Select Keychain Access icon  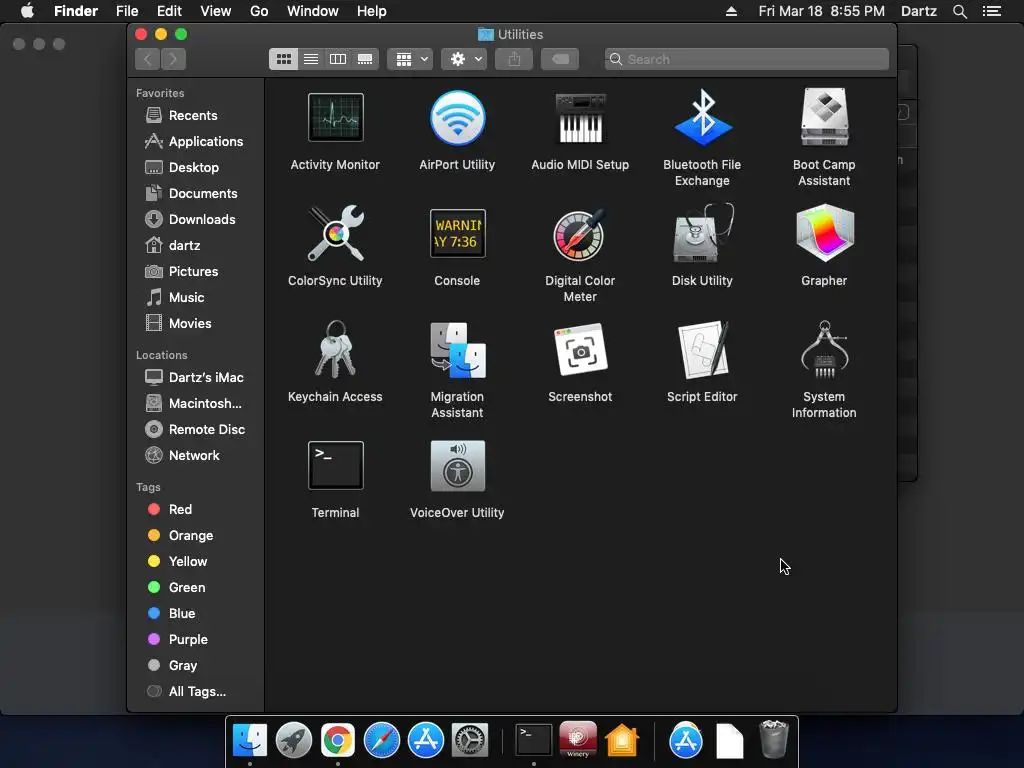(335, 349)
